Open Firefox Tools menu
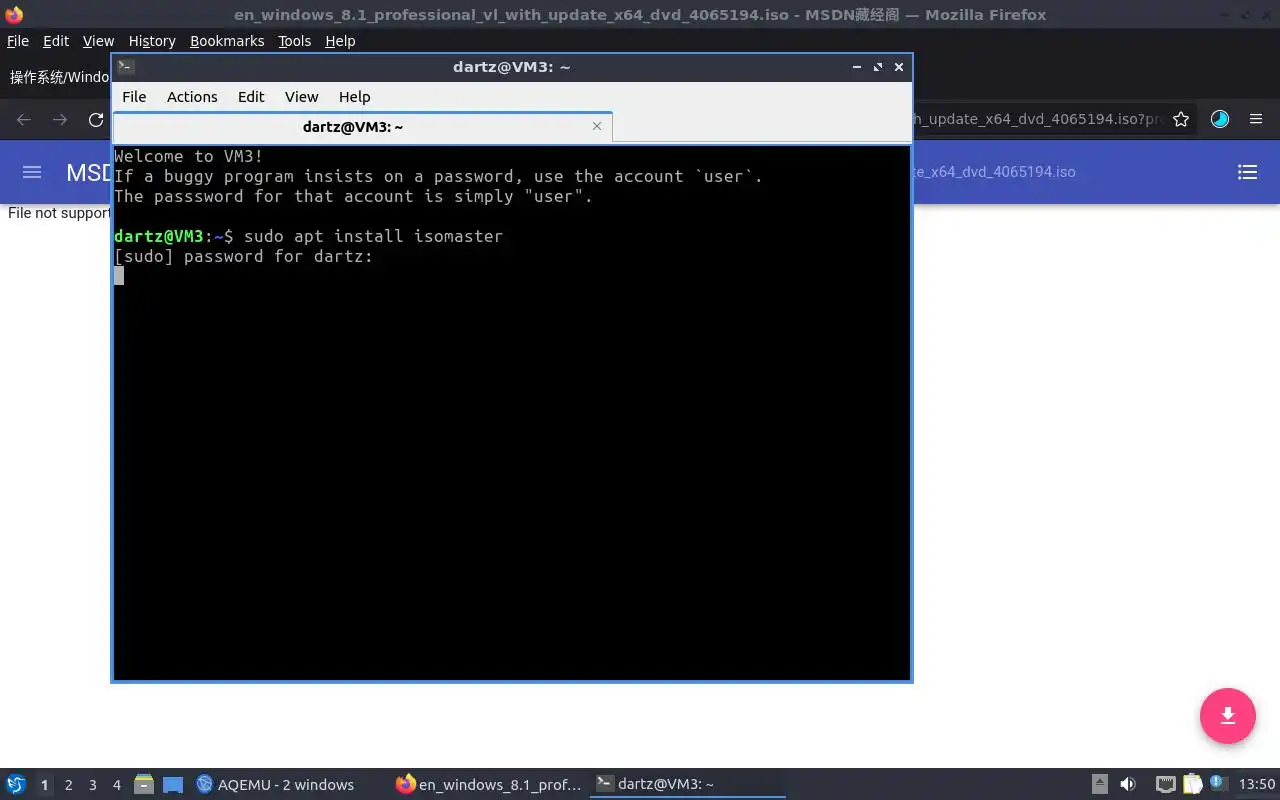Screen dimensions: 1280x800 pyautogui.click(x=295, y=41)
